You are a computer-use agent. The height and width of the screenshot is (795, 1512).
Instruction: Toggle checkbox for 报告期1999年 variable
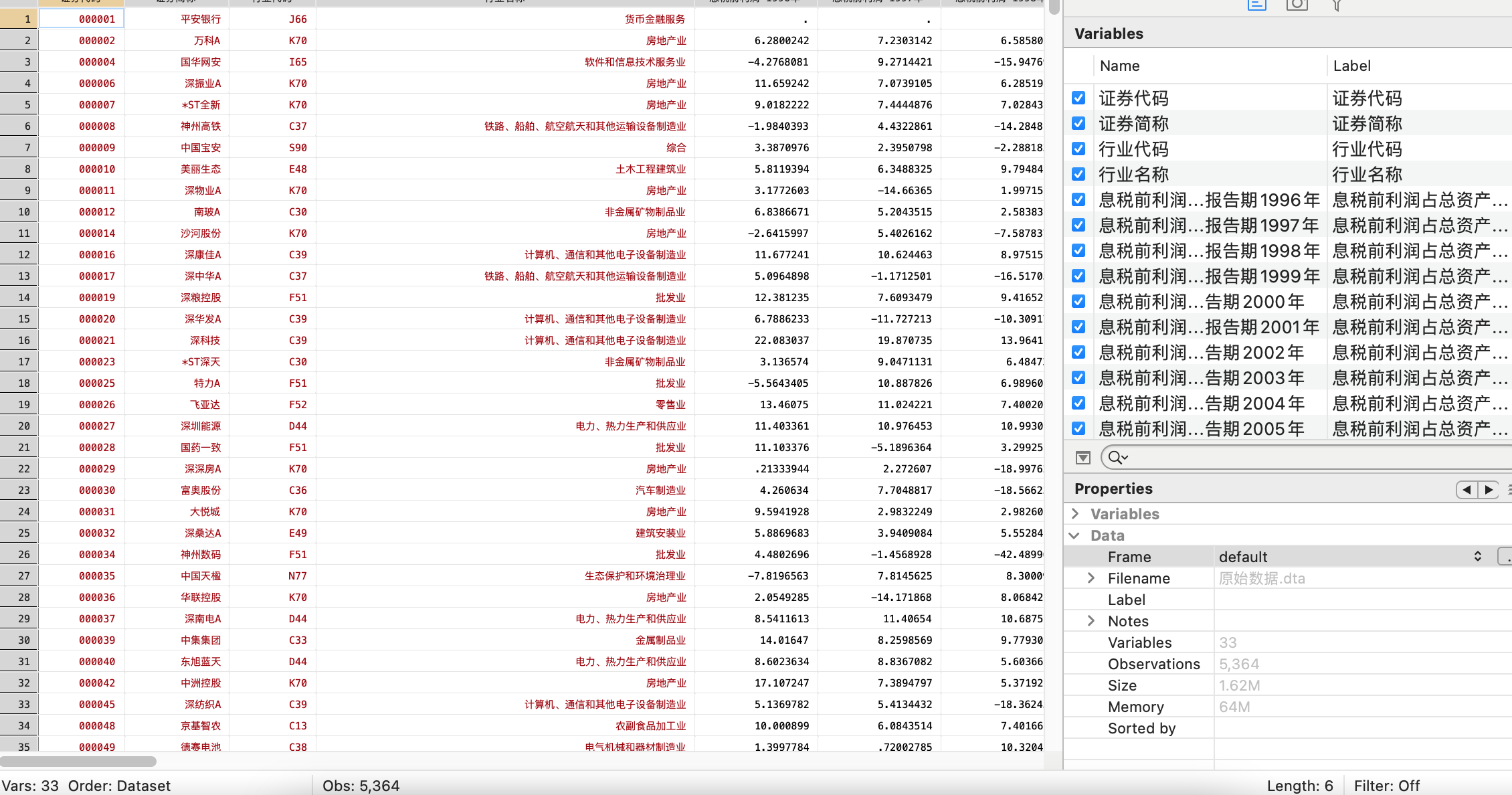tap(1078, 276)
